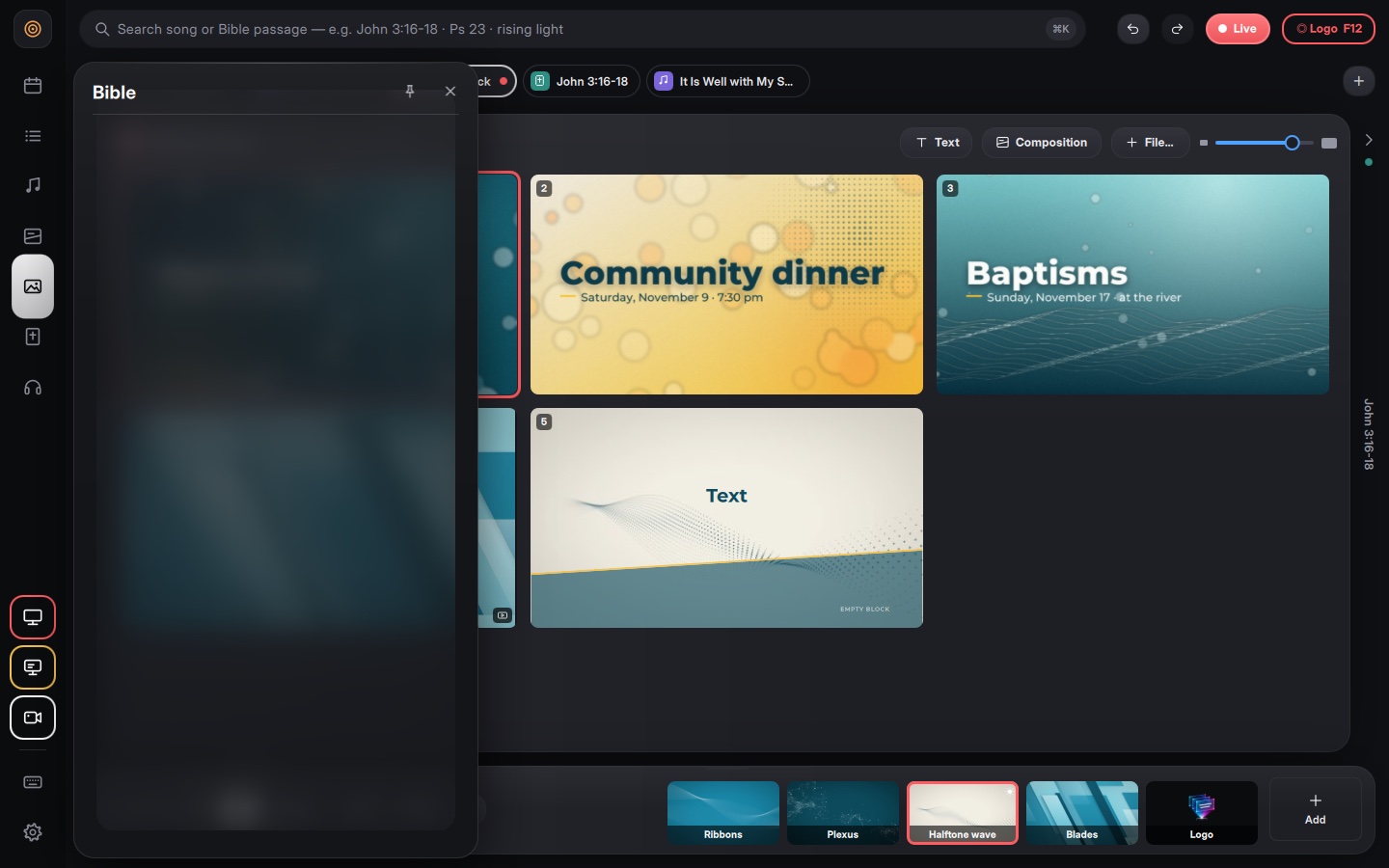The height and width of the screenshot is (868, 1389).
Task: Choose the Logo background
Action: (x=1202, y=813)
